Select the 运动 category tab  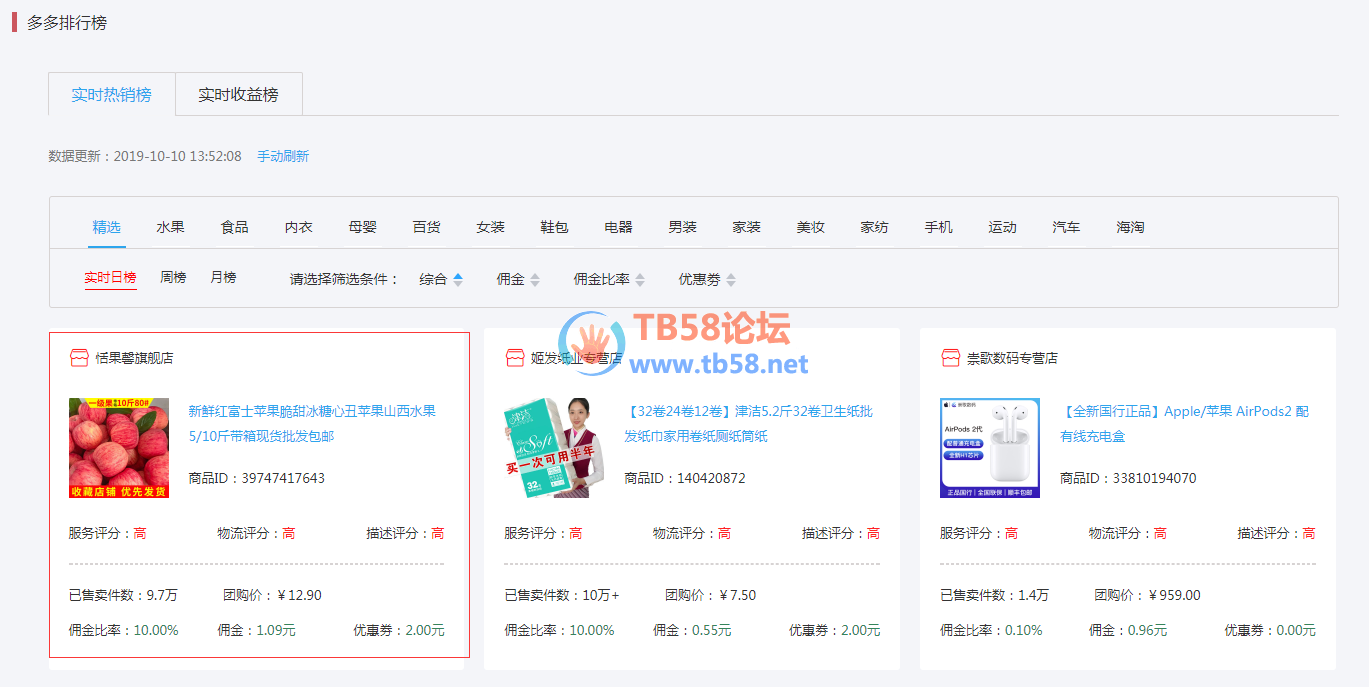(x=1003, y=227)
